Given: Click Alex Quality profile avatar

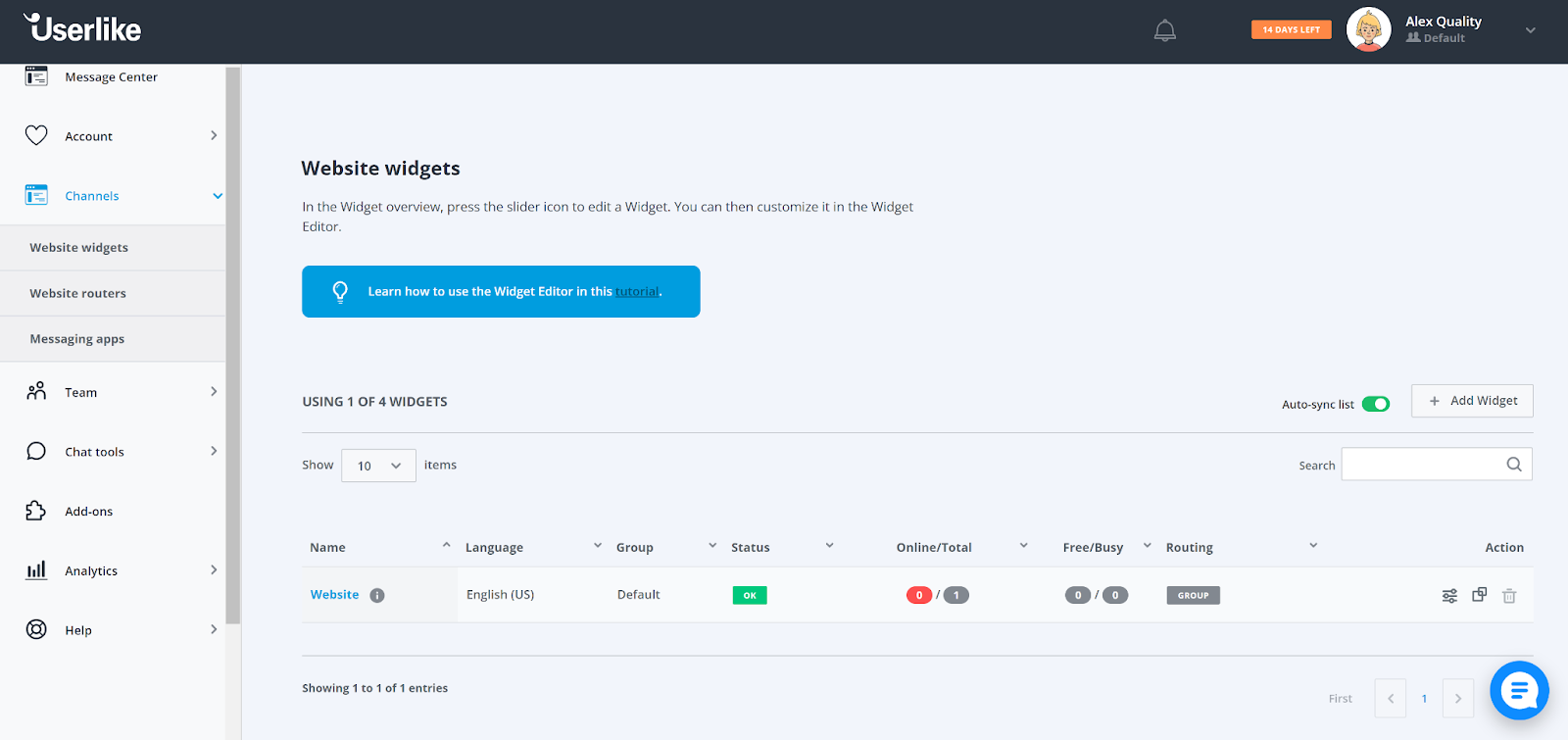Looking at the screenshot, I should click(x=1368, y=30).
